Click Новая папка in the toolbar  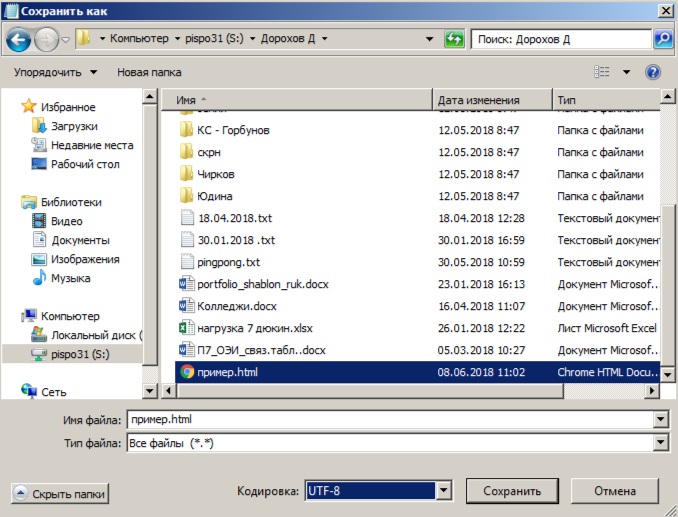[149, 72]
